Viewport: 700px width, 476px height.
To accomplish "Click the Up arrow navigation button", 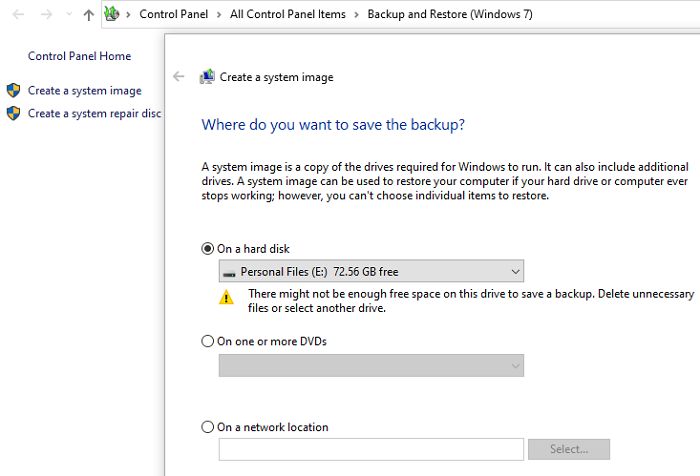I will (89, 15).
